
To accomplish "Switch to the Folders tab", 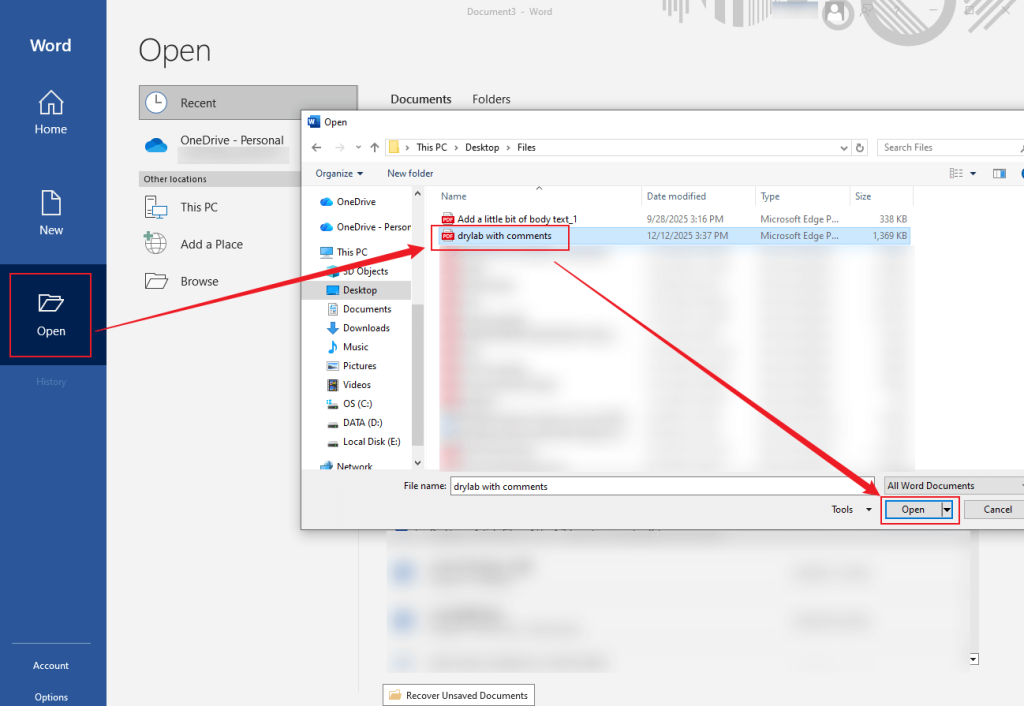I will click(x=490, y=99).
